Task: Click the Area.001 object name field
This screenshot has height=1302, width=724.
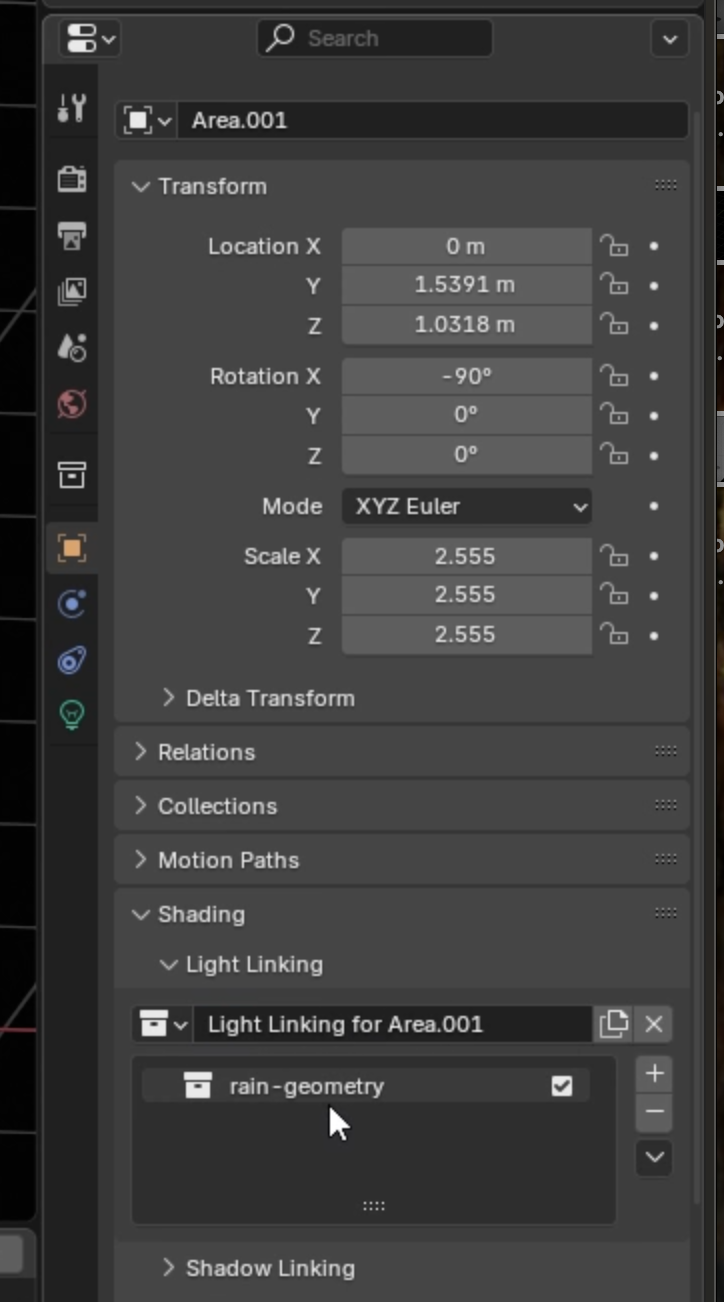Action: (432, 120)
